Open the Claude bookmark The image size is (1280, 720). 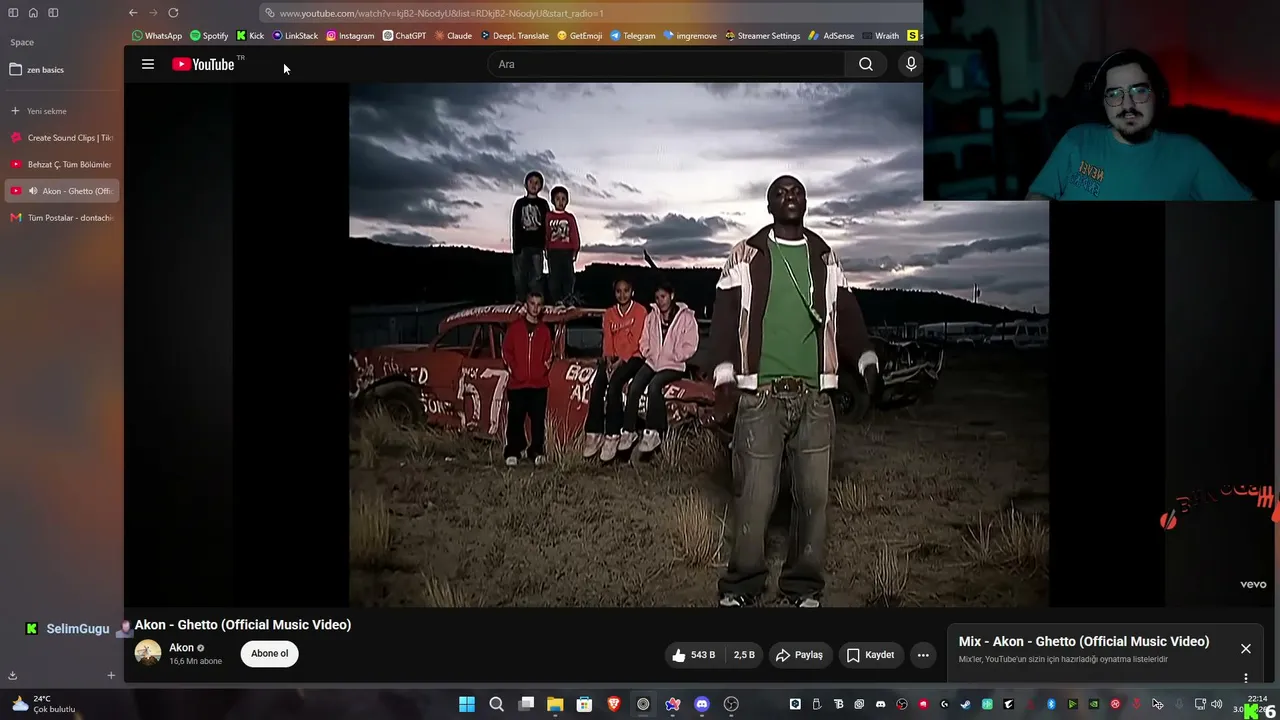[x=453, y=36]
